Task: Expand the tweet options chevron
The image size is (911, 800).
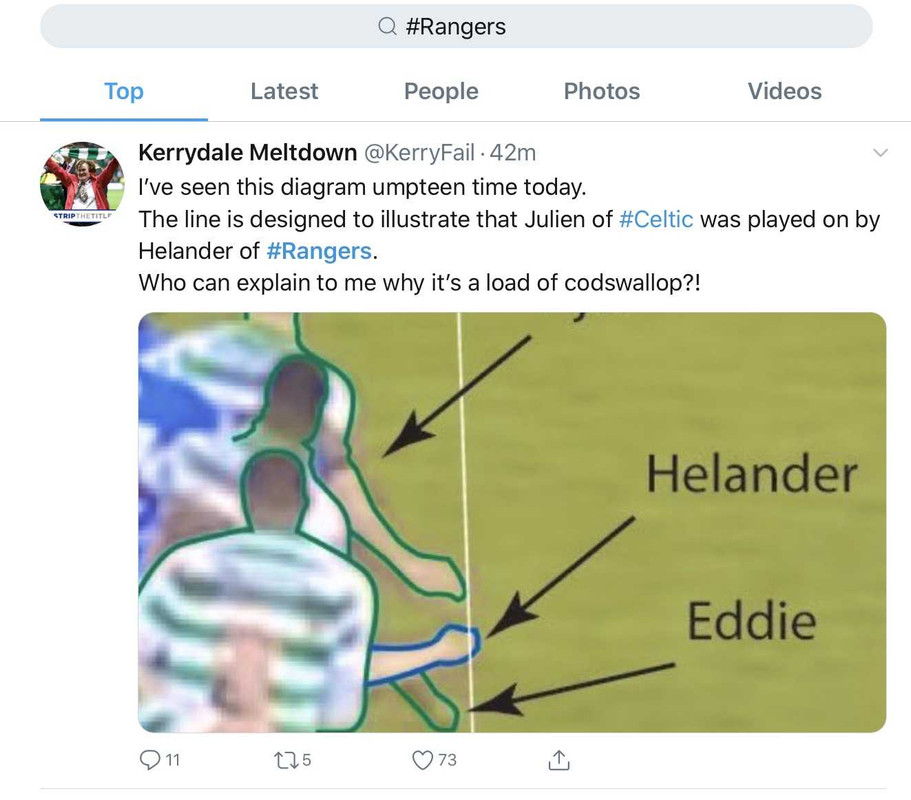Action: click(x=880, y=153)
